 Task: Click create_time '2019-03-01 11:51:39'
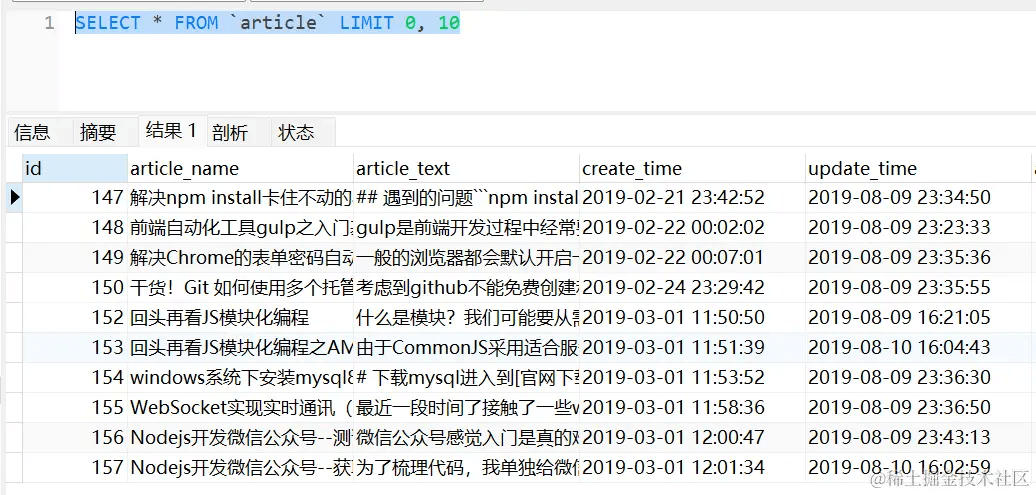(x=692, y=347)
